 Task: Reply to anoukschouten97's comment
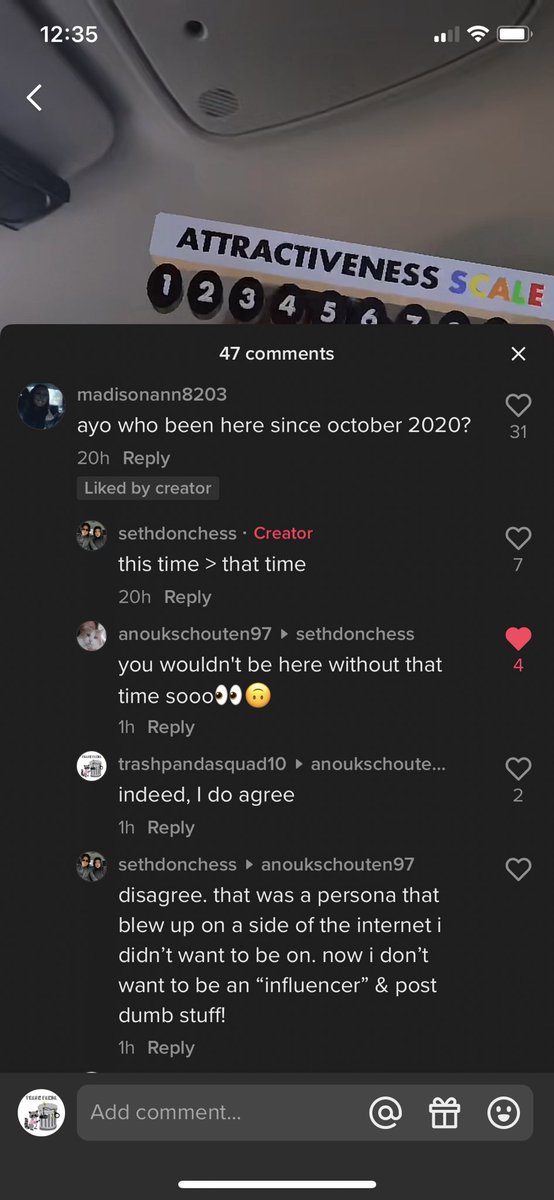coord(170,727)
